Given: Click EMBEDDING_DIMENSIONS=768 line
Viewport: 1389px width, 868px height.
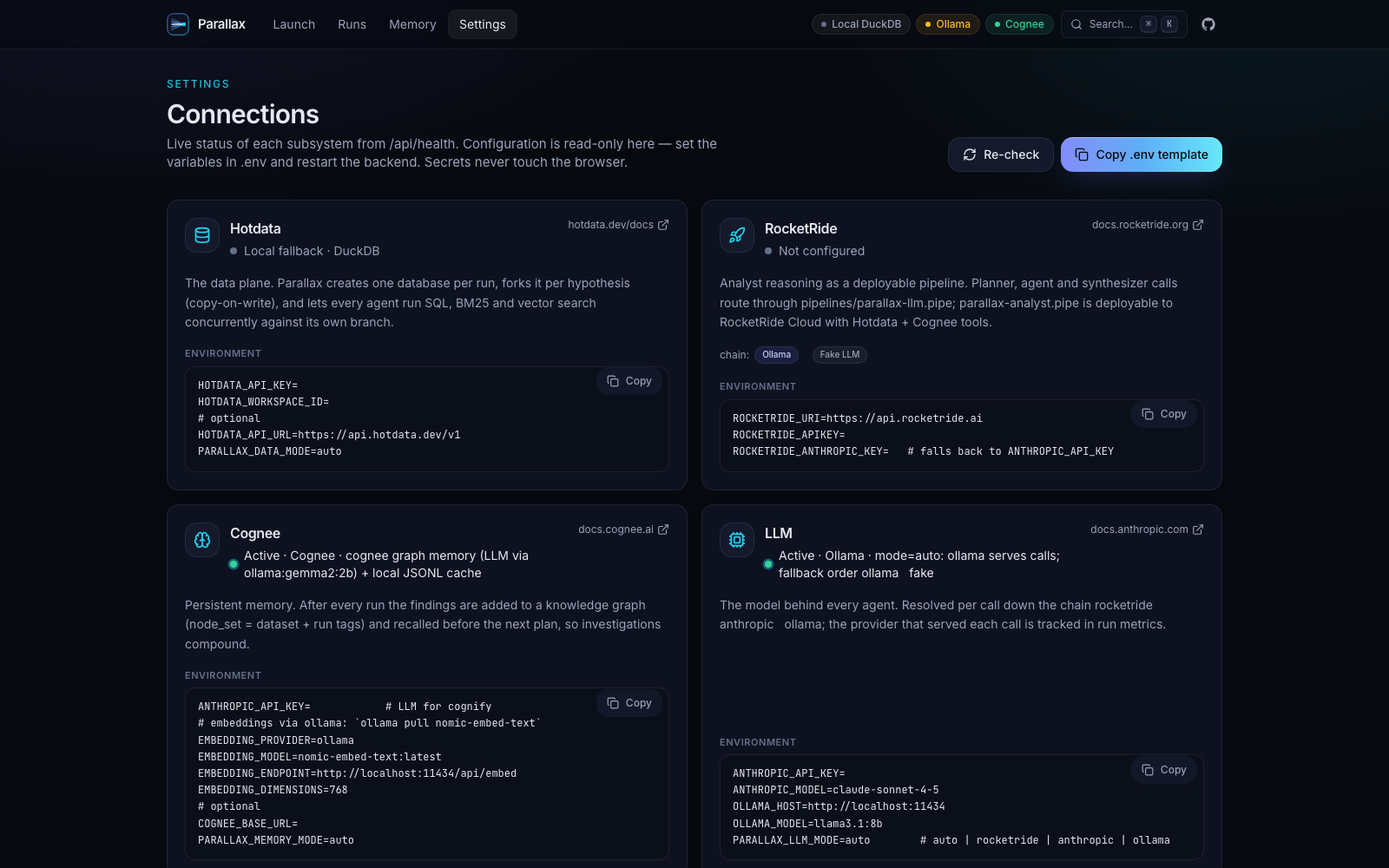Looking at the screenshot, I should (273, 790).
